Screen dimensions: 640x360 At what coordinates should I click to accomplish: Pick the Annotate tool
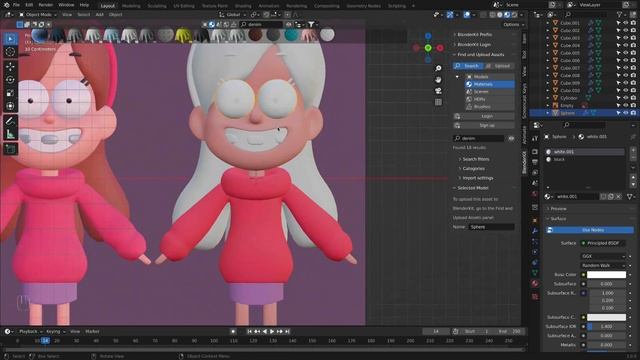click(x=11, y=121)
